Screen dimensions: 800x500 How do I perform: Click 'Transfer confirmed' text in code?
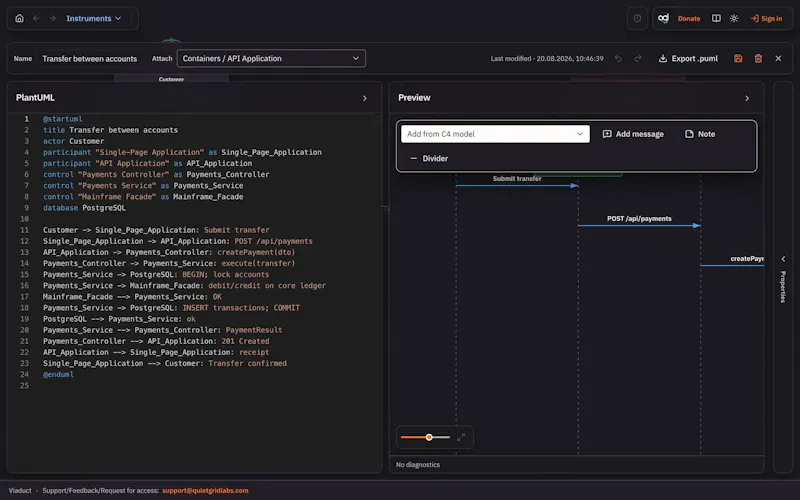(247, 363)
